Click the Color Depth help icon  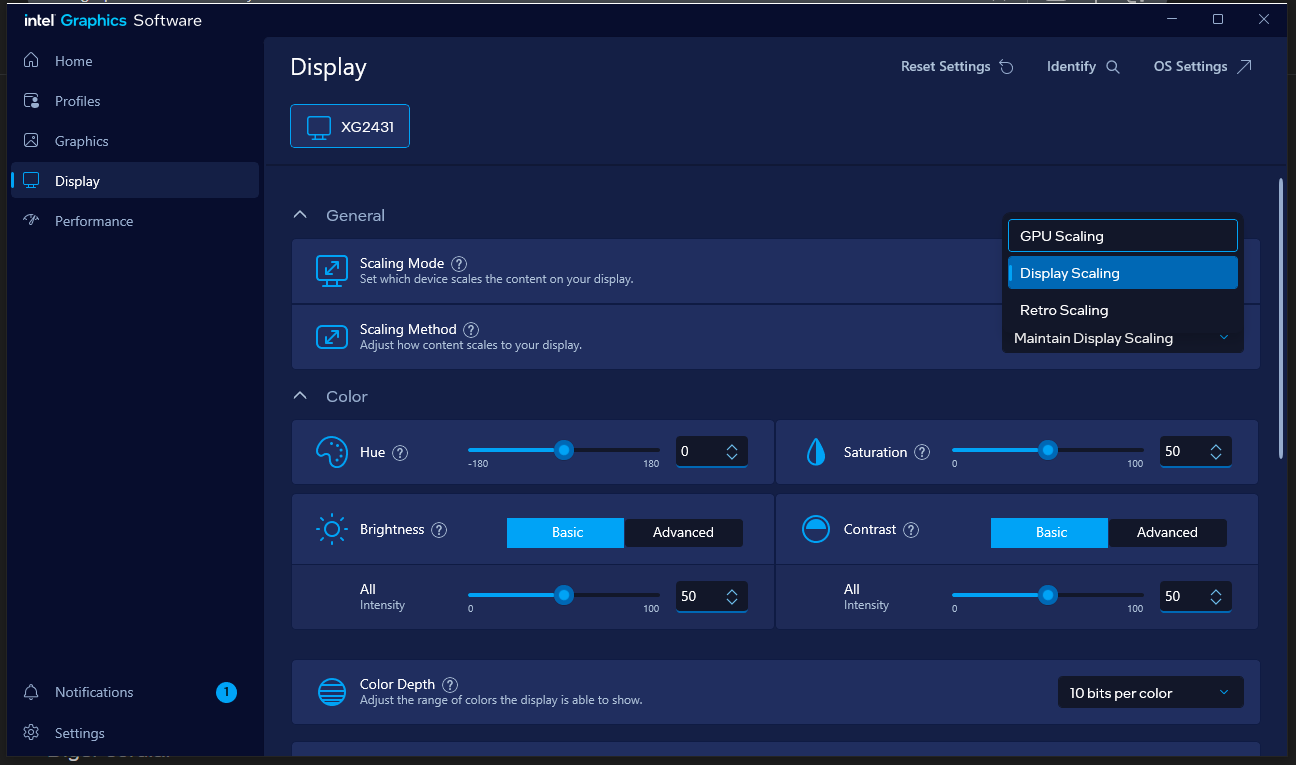pyautogui.click(x=450, y=685)
